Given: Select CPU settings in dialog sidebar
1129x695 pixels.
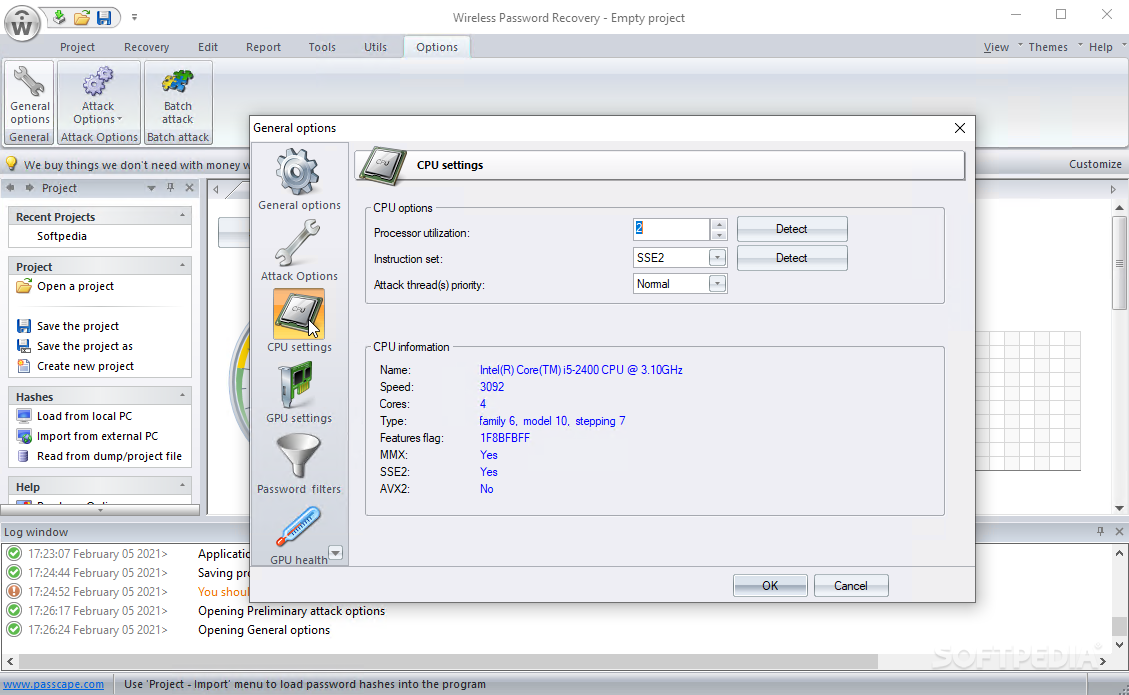Looking at the screenshot, I should (299, 321).
